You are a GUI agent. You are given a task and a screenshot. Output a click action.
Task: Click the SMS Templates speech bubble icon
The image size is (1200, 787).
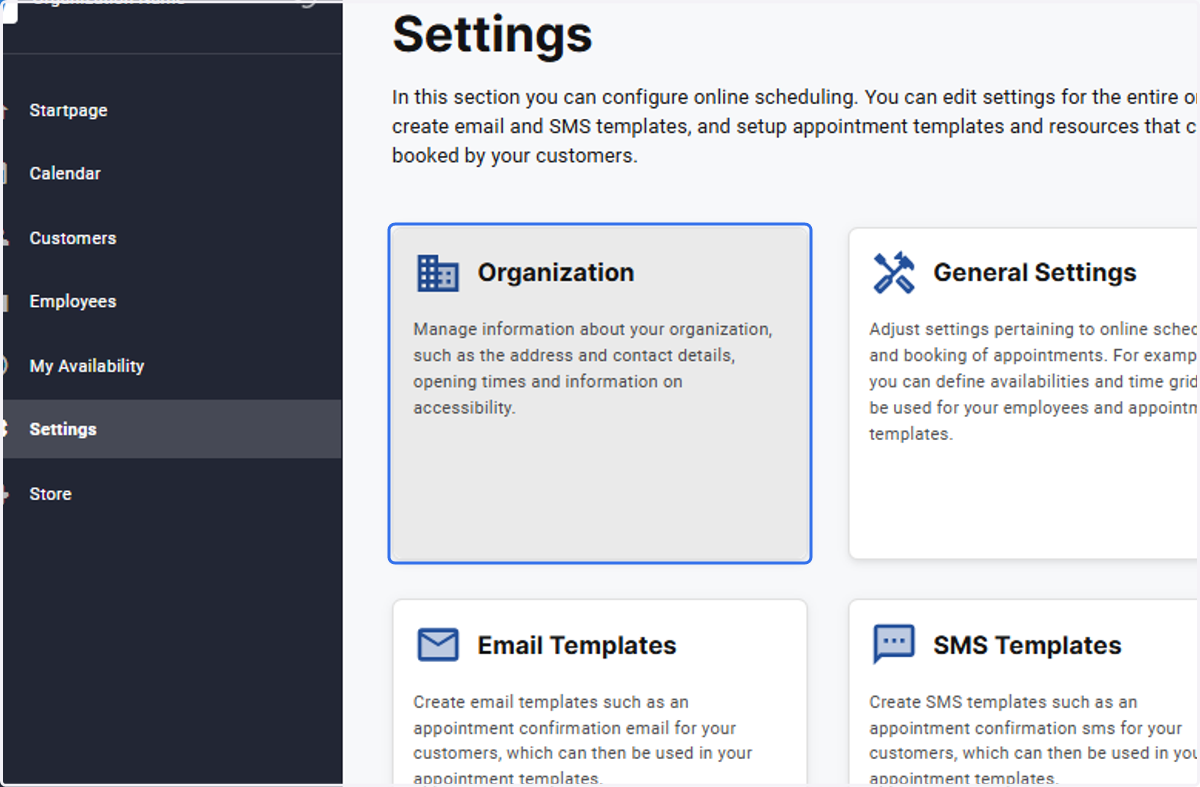click(x=894, y=645)
